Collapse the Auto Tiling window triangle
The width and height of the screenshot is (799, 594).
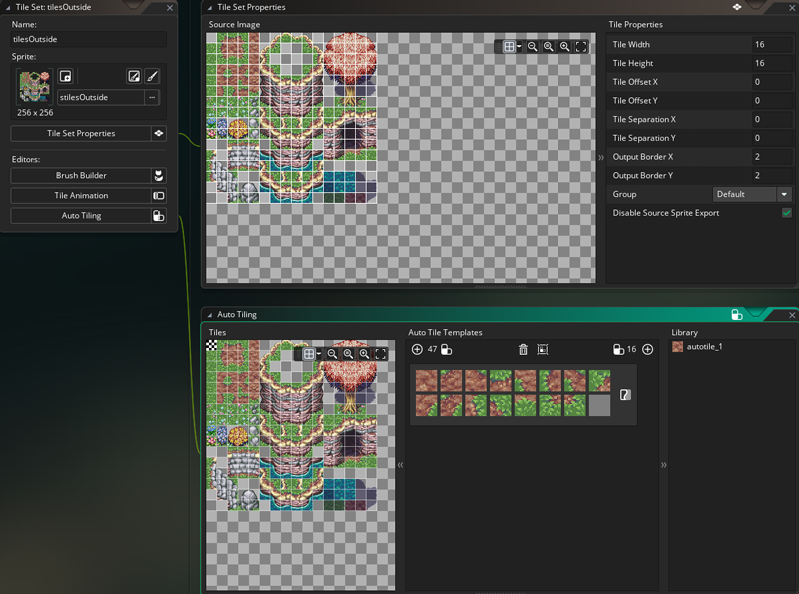pos(209,315)
